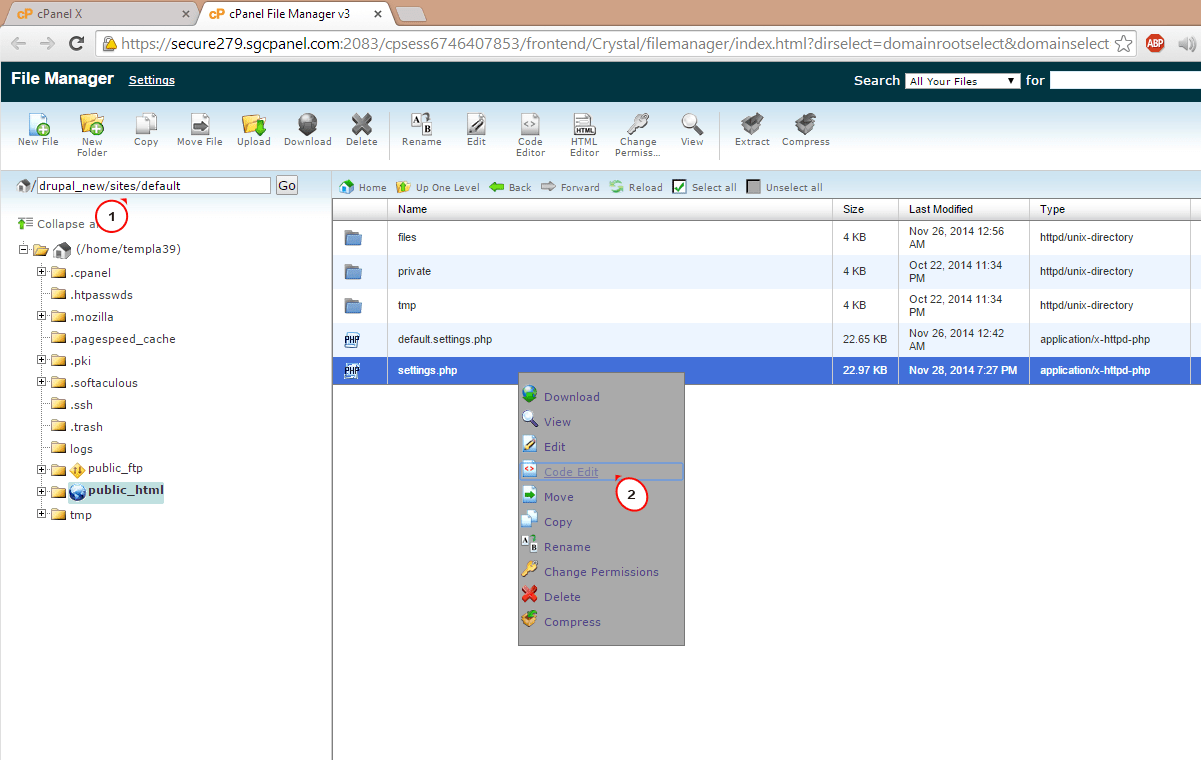
Task: Click the browser reload button
Action: (x=76, y=43)
